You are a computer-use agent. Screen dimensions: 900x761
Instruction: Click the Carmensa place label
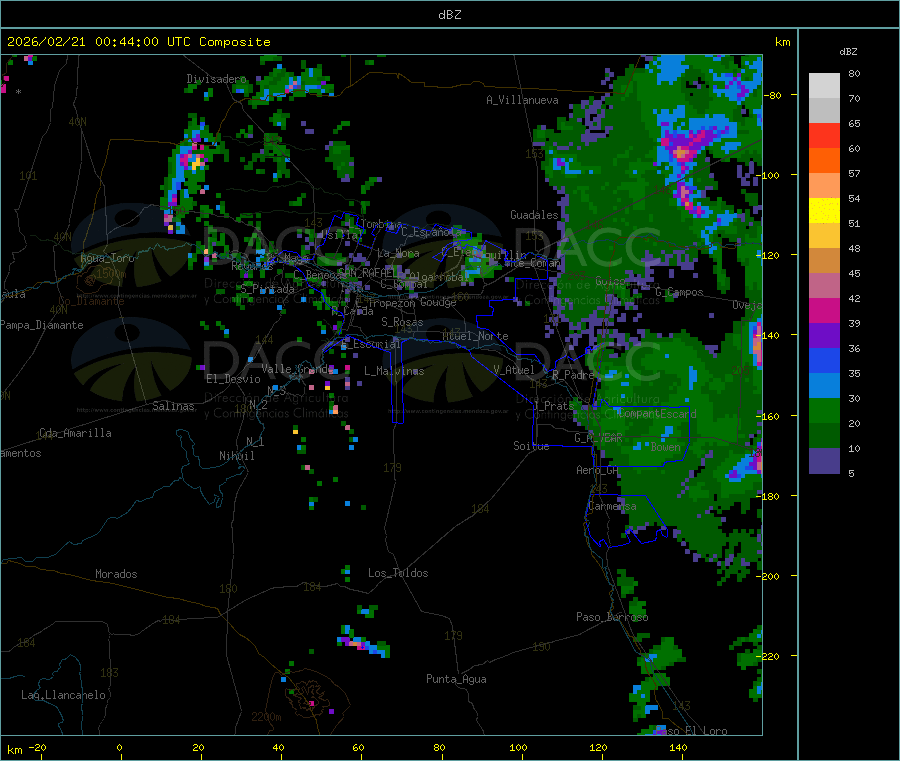pos(612,506)
